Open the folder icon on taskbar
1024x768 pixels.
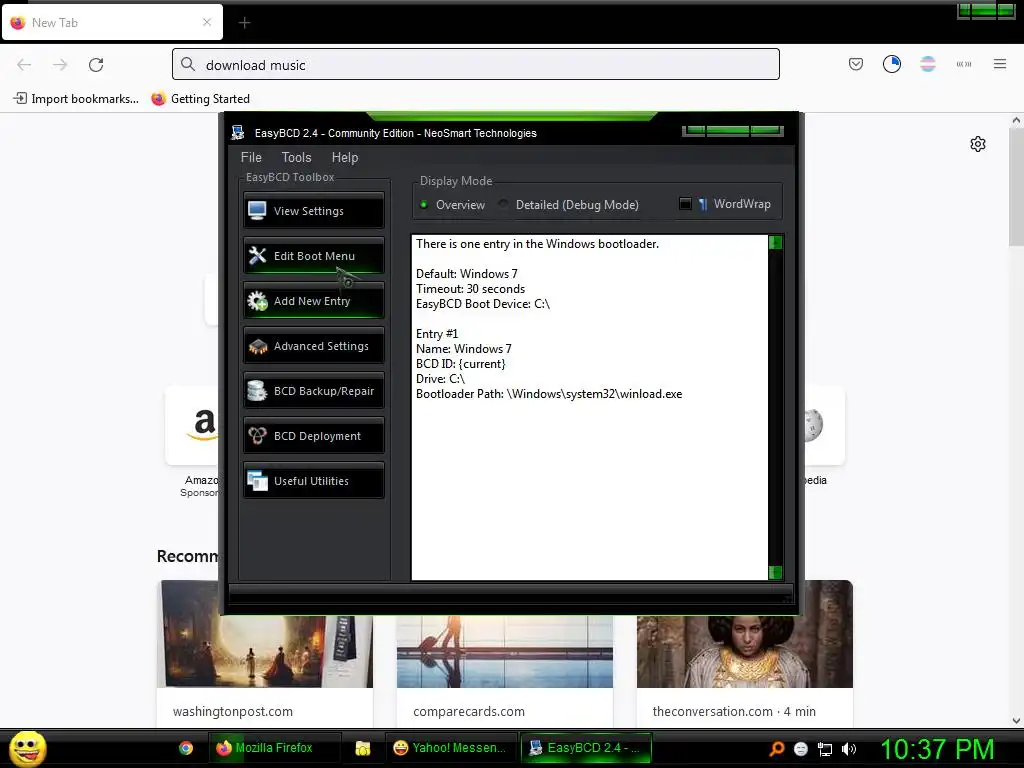362,748
